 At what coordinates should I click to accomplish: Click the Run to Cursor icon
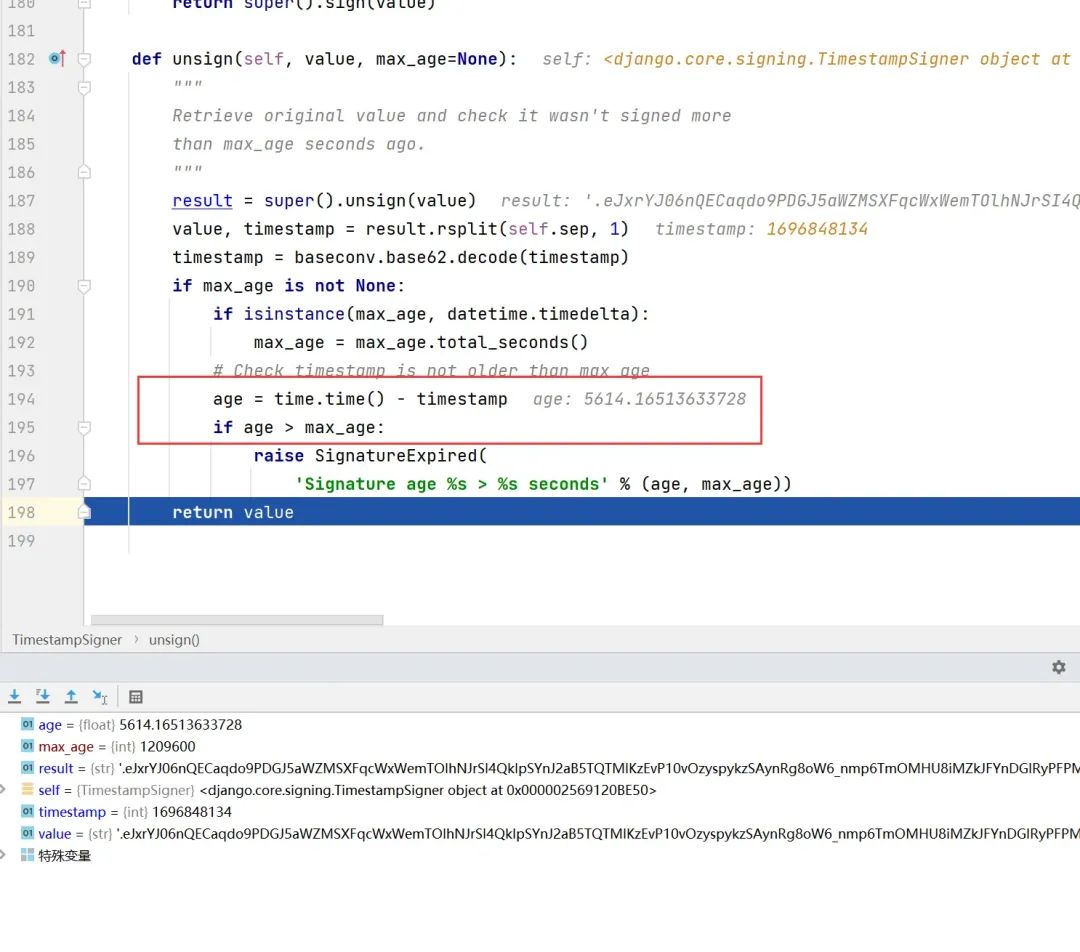(x=98, y=696)
